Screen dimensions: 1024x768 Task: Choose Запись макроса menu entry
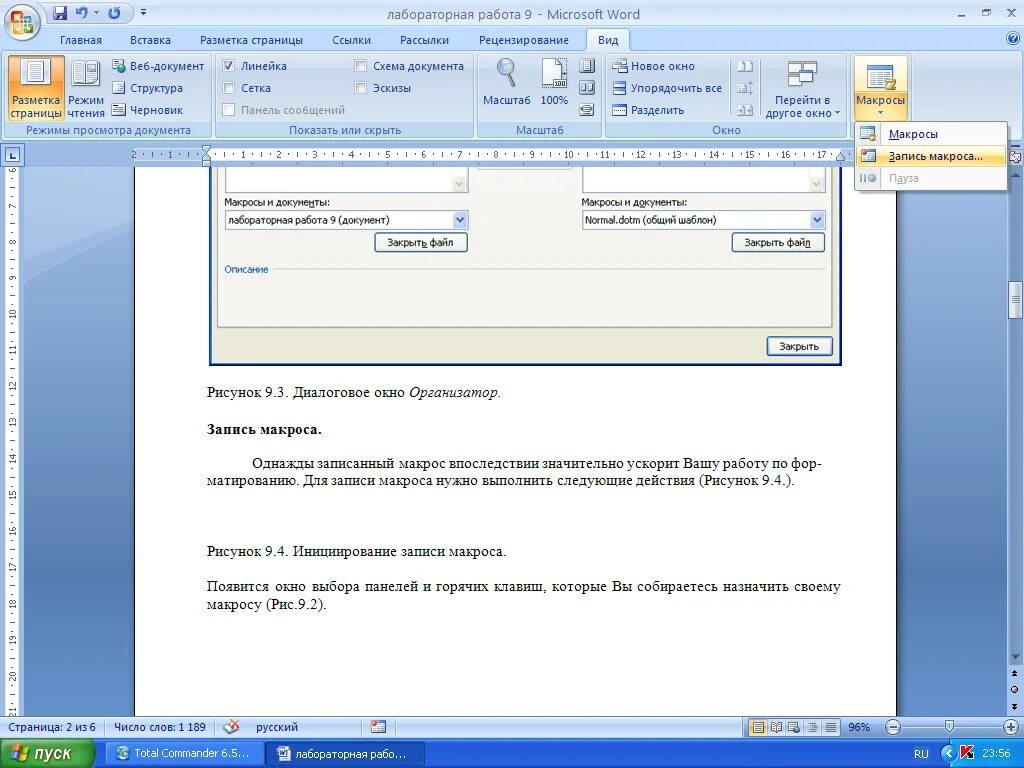pyautogui.click(x=930, y=156)
